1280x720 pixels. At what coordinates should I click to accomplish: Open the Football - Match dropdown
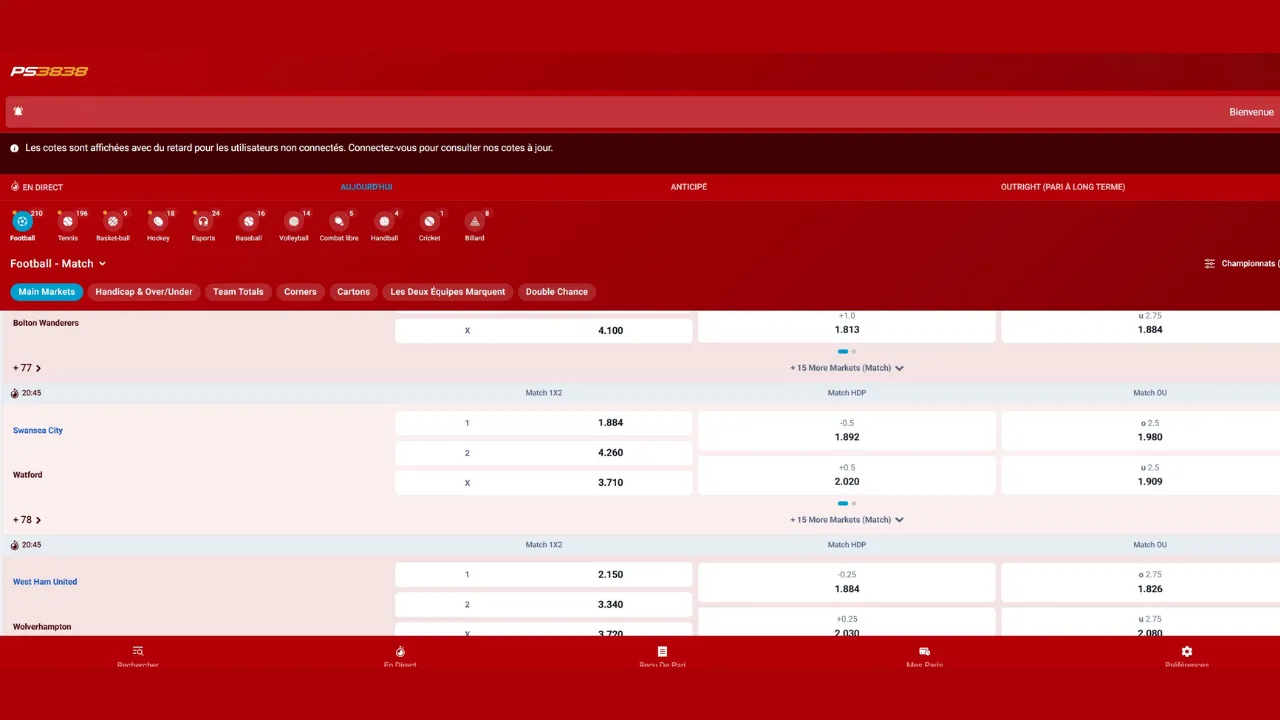(x=58, y=264)
